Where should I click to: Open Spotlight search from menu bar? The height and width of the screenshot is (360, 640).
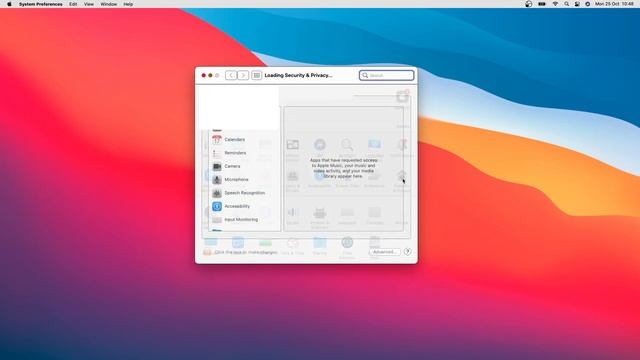pos(567,4)
